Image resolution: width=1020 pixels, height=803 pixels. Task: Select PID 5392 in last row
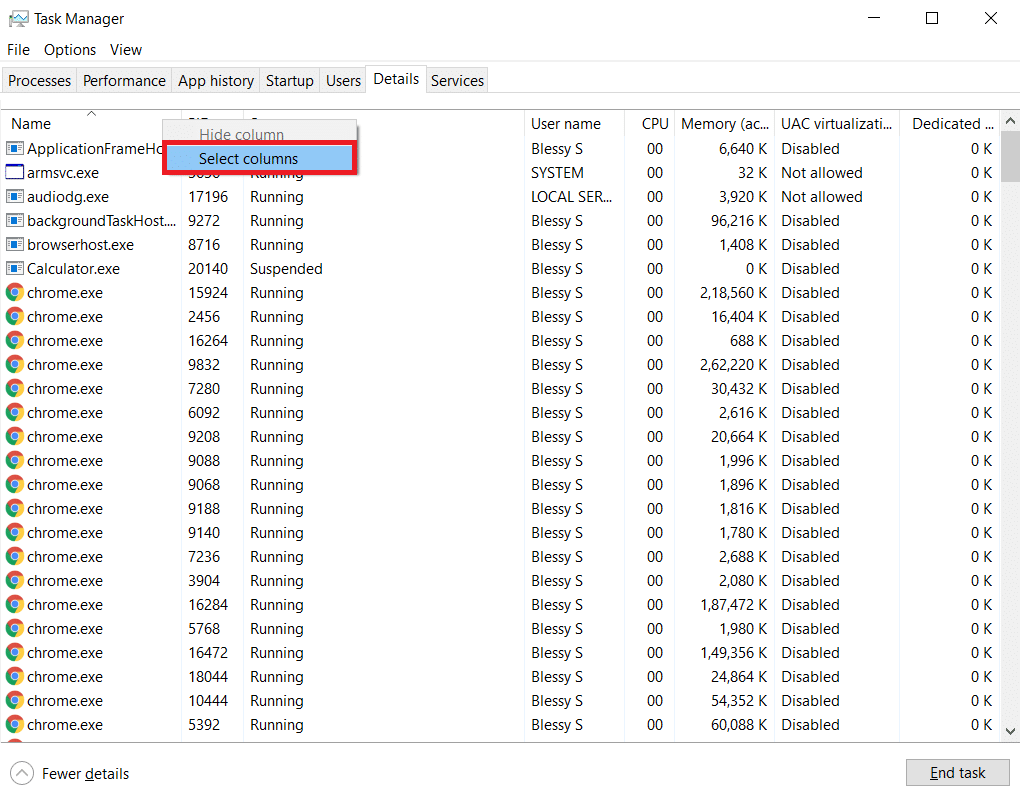[204, 725]
